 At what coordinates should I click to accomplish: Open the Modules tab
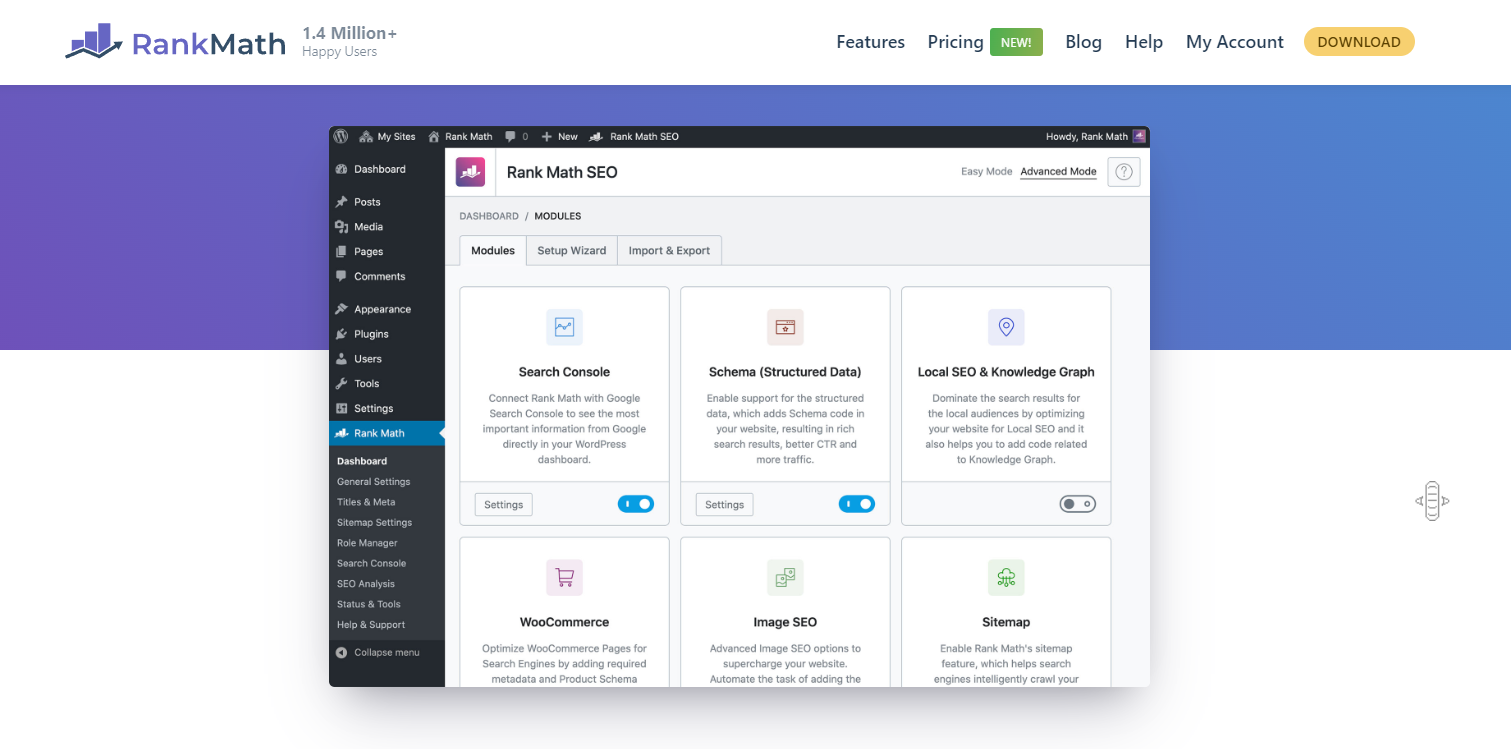(x=493, y=250)
